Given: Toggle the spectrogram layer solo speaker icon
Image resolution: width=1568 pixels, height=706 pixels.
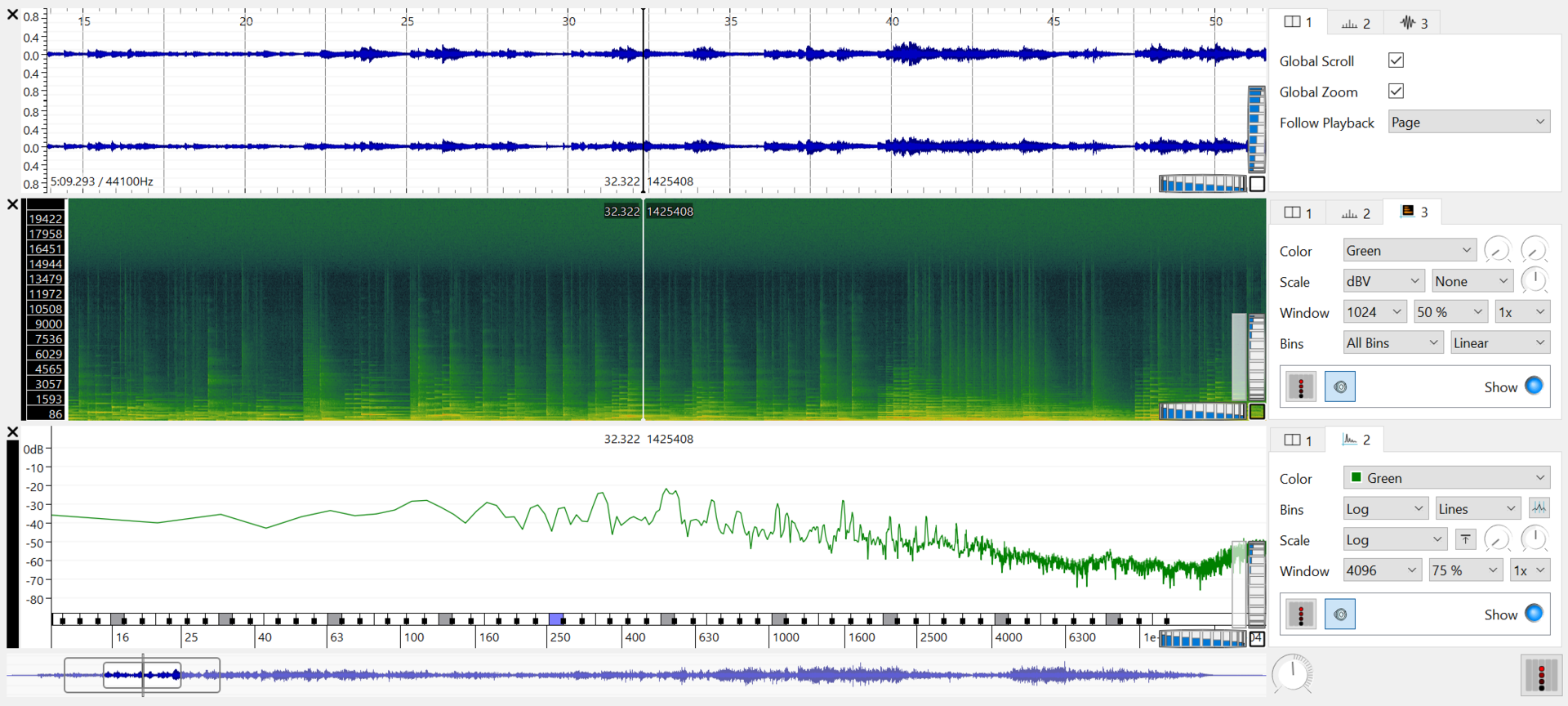Looking at the screenshot, I should click(1340, 387).
